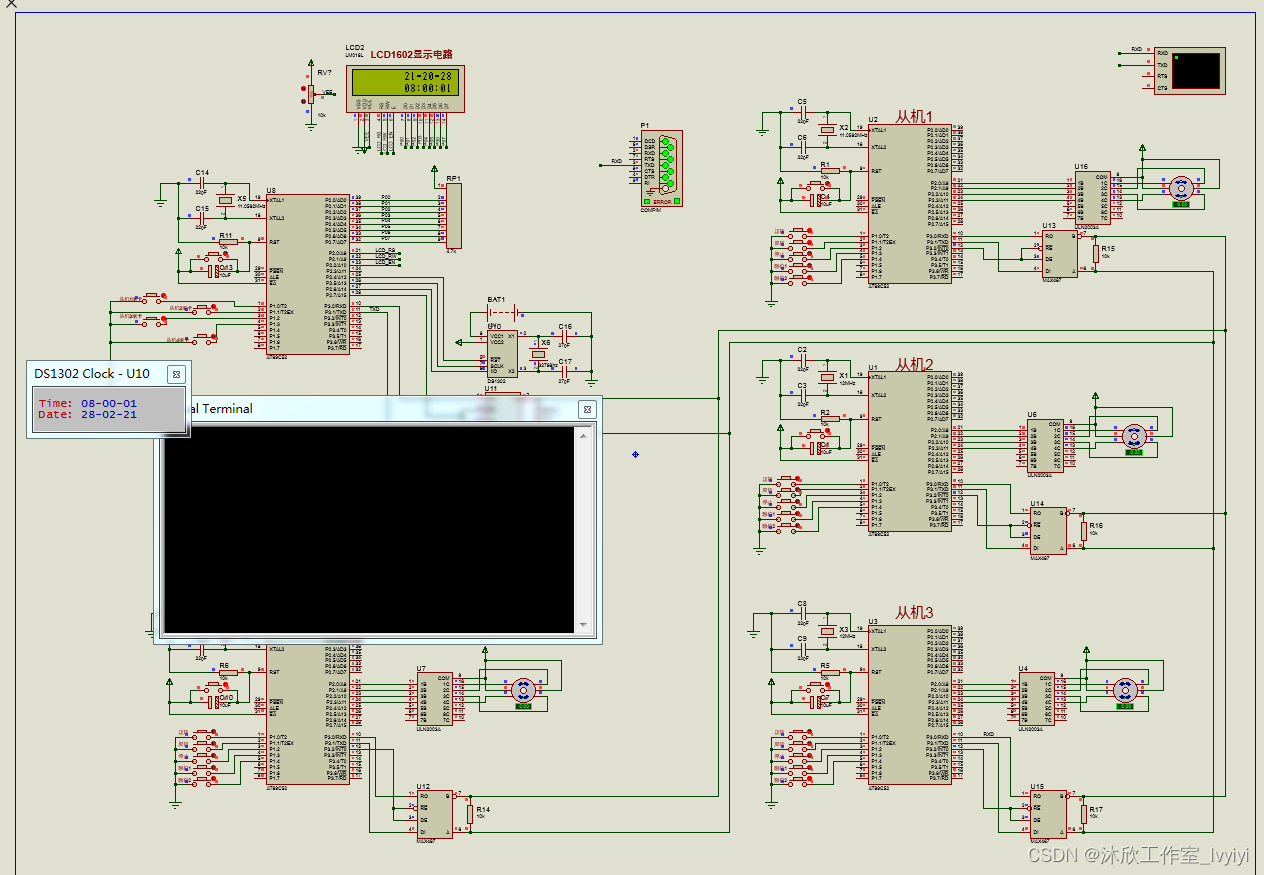The image size is (1264, 875).
Task: Click the 'Date: 28-02-21' readout
Action: pyautogui.click(x=88, y=414)
